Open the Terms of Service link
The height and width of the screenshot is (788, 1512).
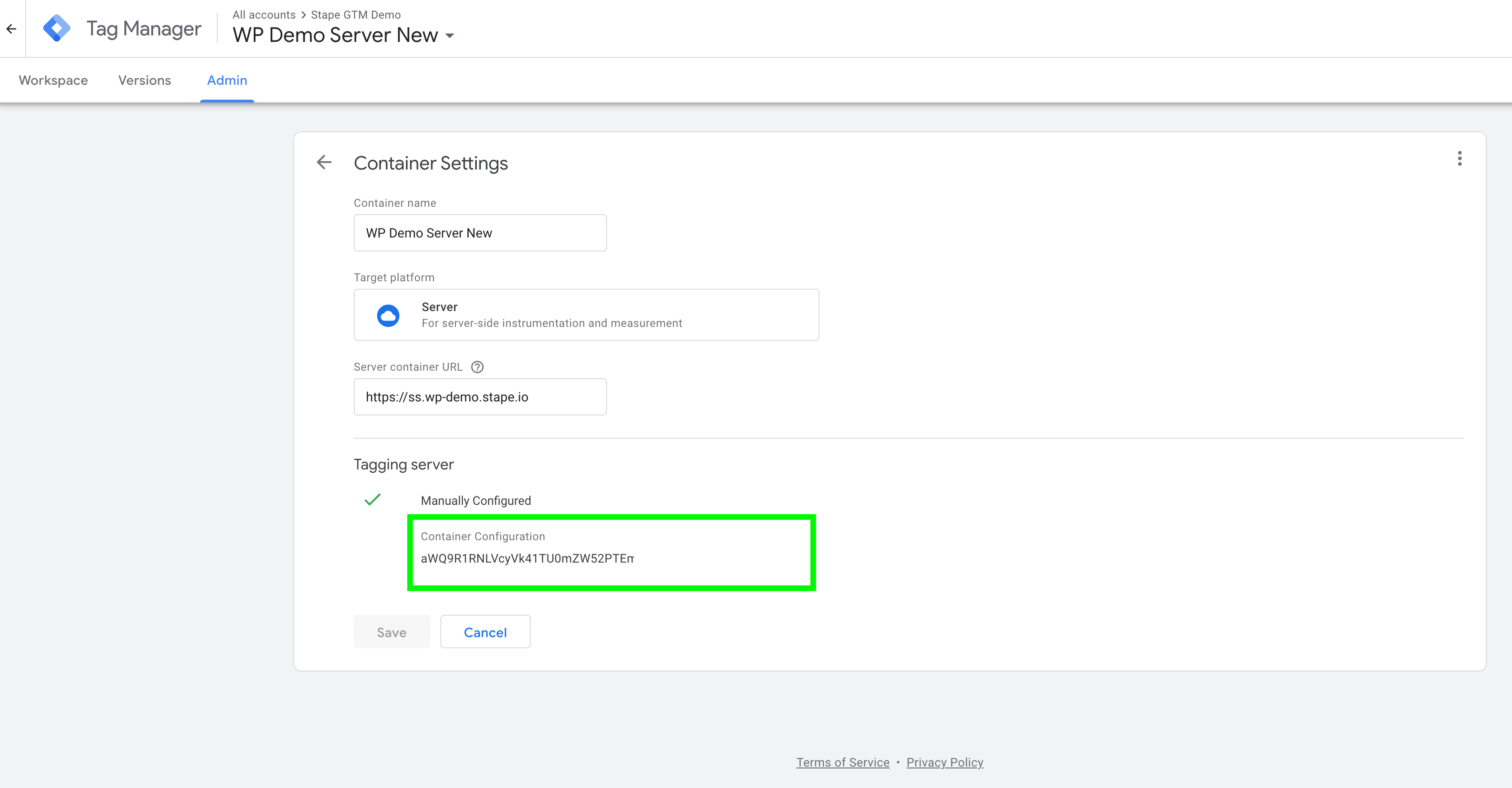click(842, 762)
